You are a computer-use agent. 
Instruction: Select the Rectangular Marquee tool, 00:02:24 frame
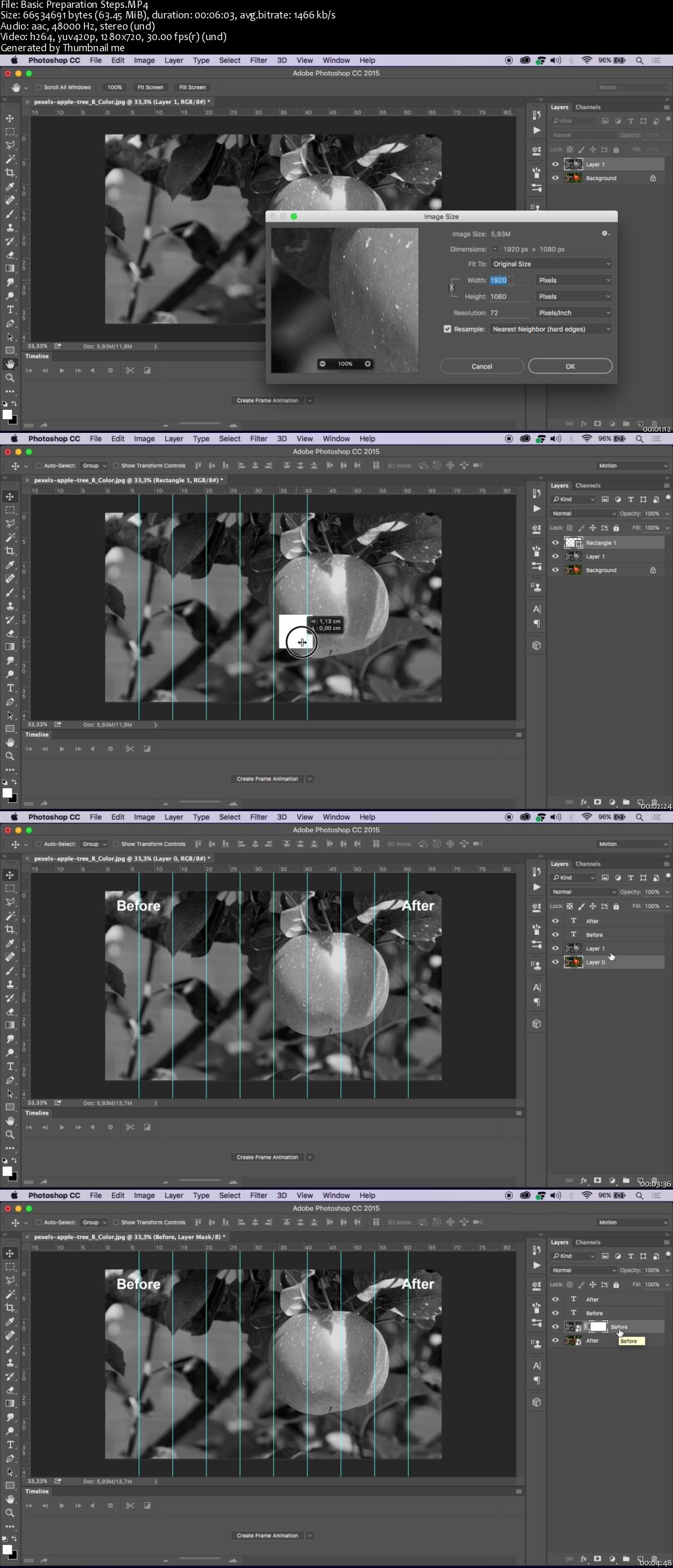[x=10, y=510]
